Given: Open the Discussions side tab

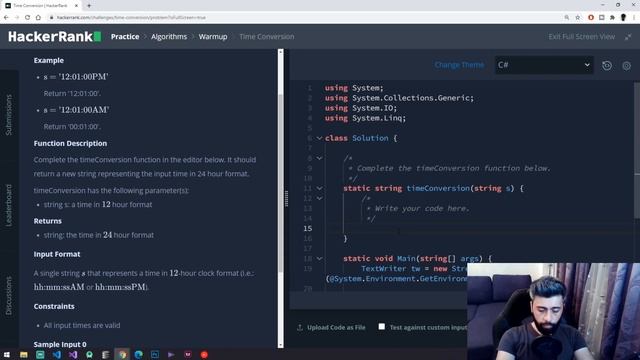Looking at the screenshot, I should pyautogui.click(x=9, y=296).
